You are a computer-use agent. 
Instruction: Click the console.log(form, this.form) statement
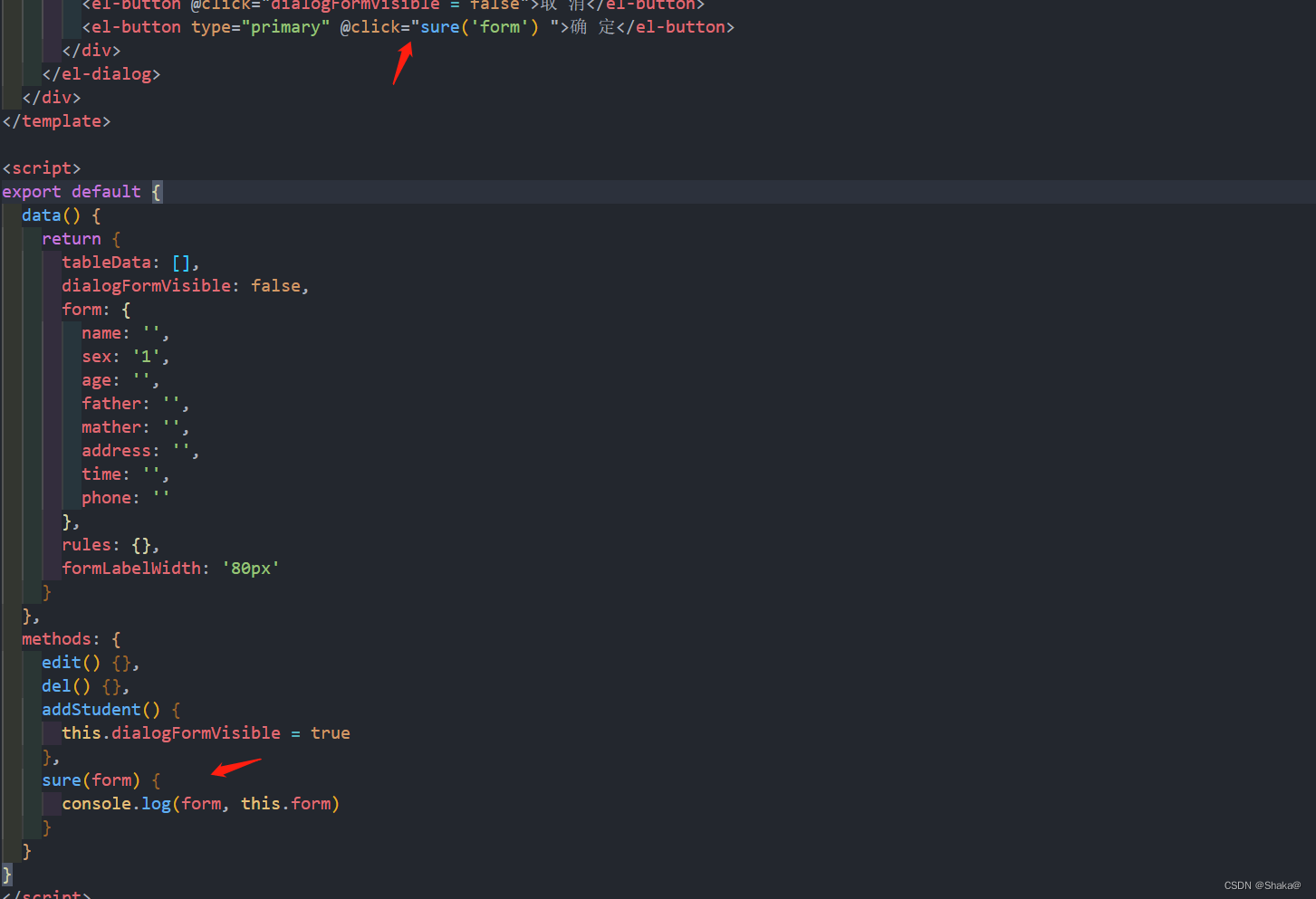click(200, 804)
